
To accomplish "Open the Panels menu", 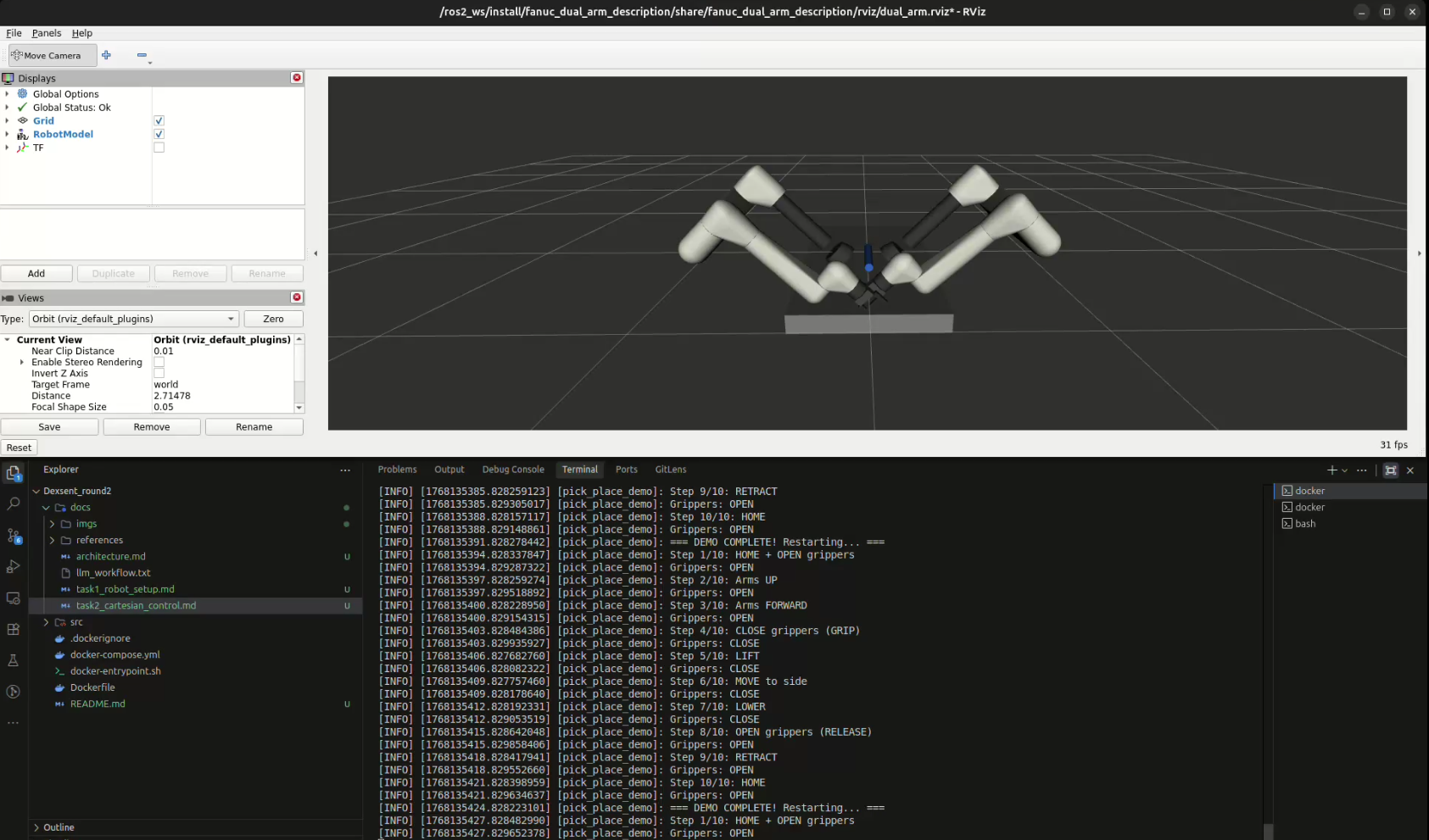I will pos(47,33).
